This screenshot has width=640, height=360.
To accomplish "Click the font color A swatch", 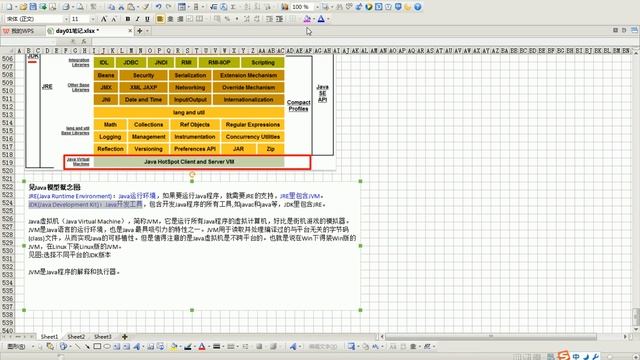I will (321, 19).
